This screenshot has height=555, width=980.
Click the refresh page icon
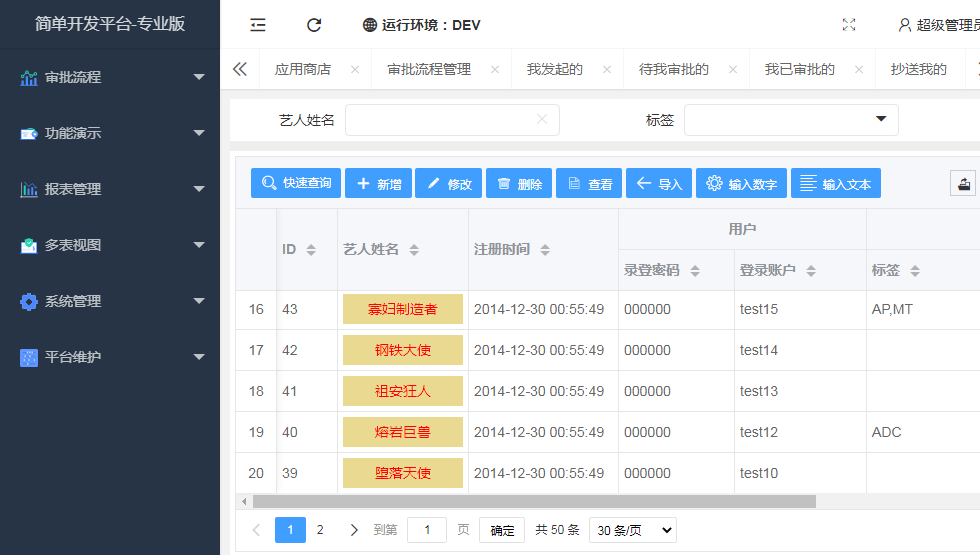(314, 25)
